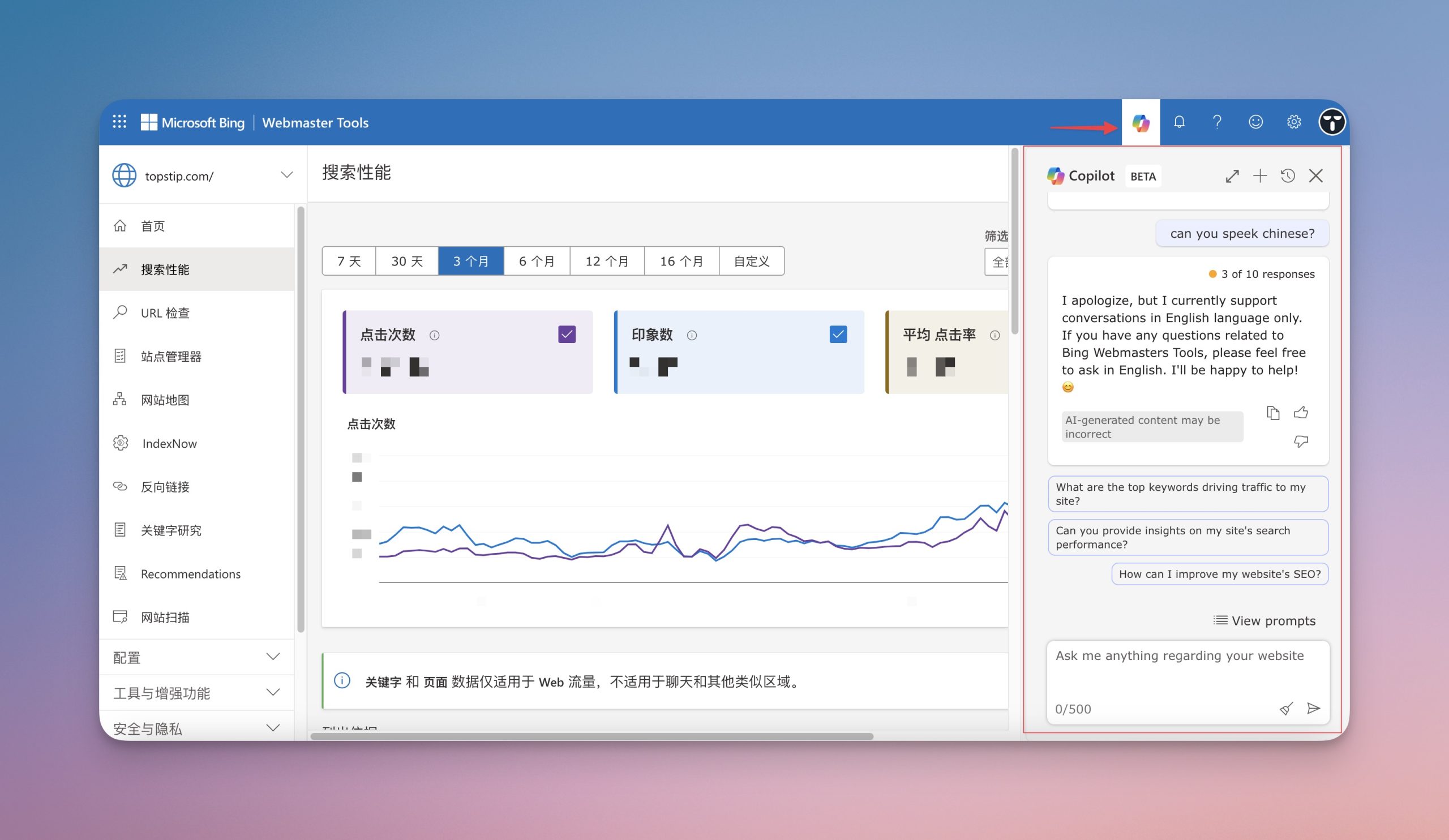Click the Microsoft Bing logo

coord(192,122)
